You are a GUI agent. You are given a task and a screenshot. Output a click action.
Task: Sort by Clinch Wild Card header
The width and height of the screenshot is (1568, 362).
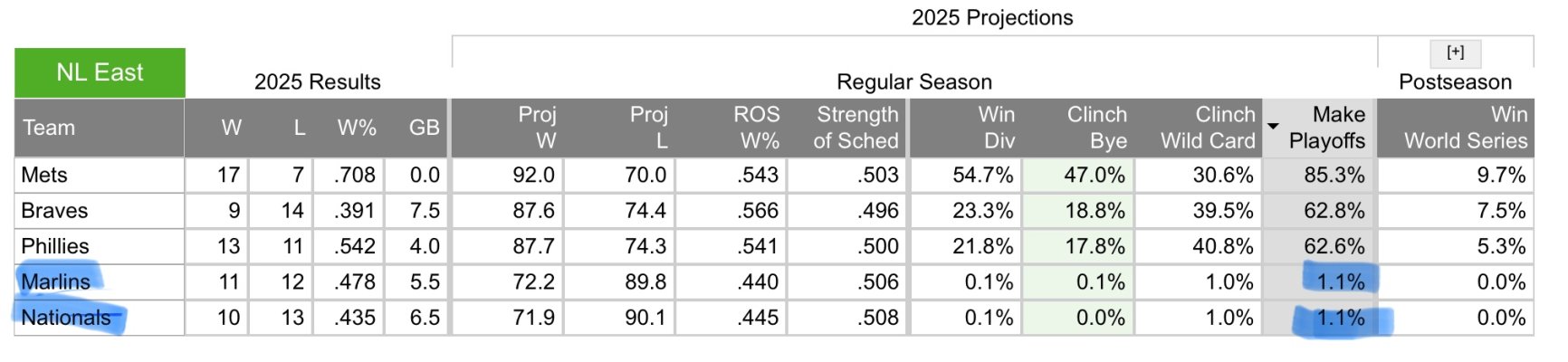click(x=1208, y=128)
